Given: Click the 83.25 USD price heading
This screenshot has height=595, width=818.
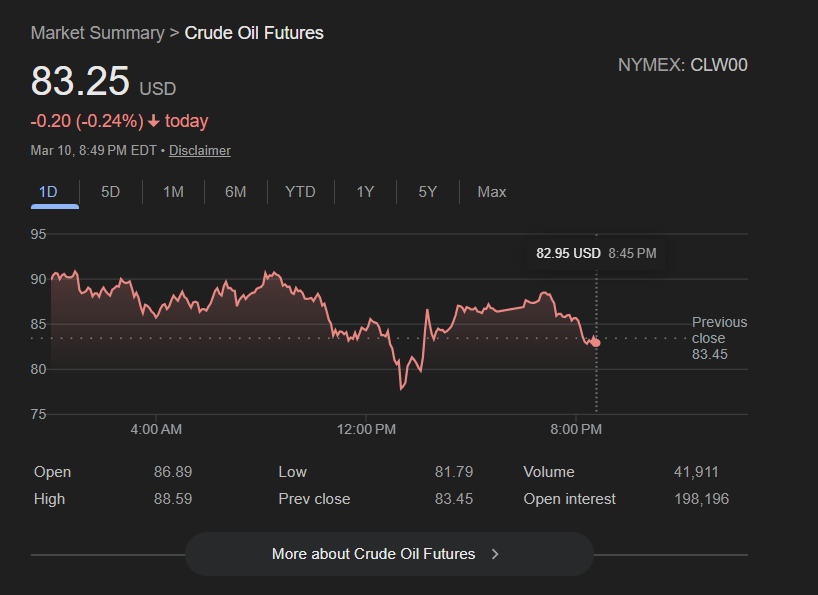Looking at the screenshot, I should point(103,82).
